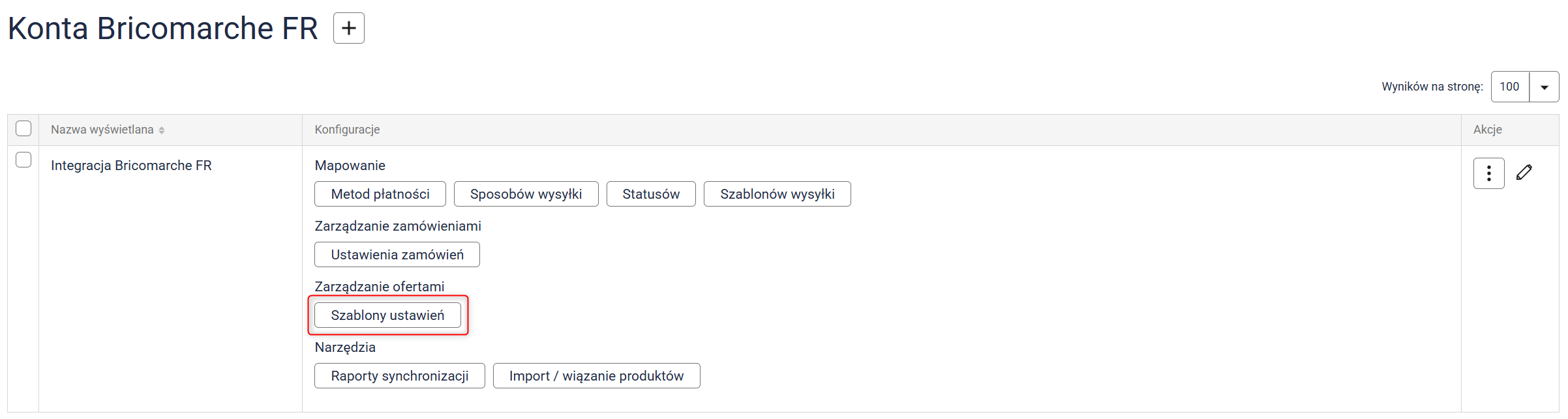Click the Akcje column header

(x=1487, y=130)
